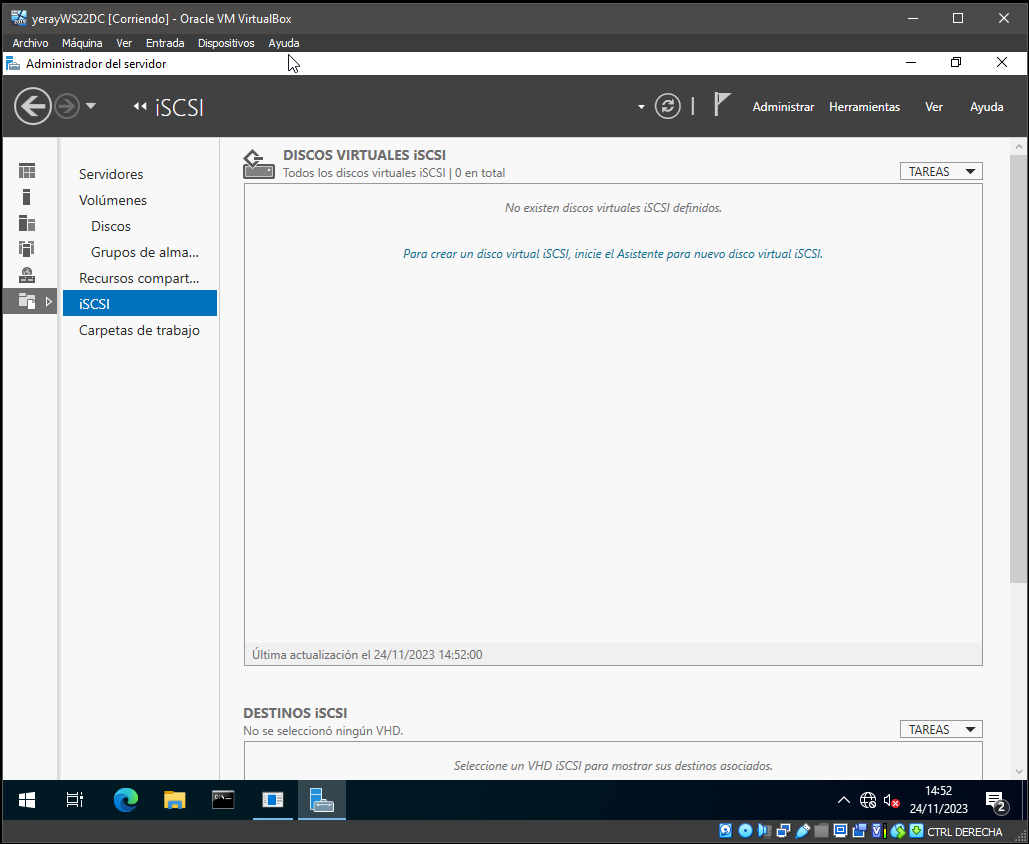Open the dropdown arrow left of refresh
Screen dimensions: 1029x844
point(641,107)
